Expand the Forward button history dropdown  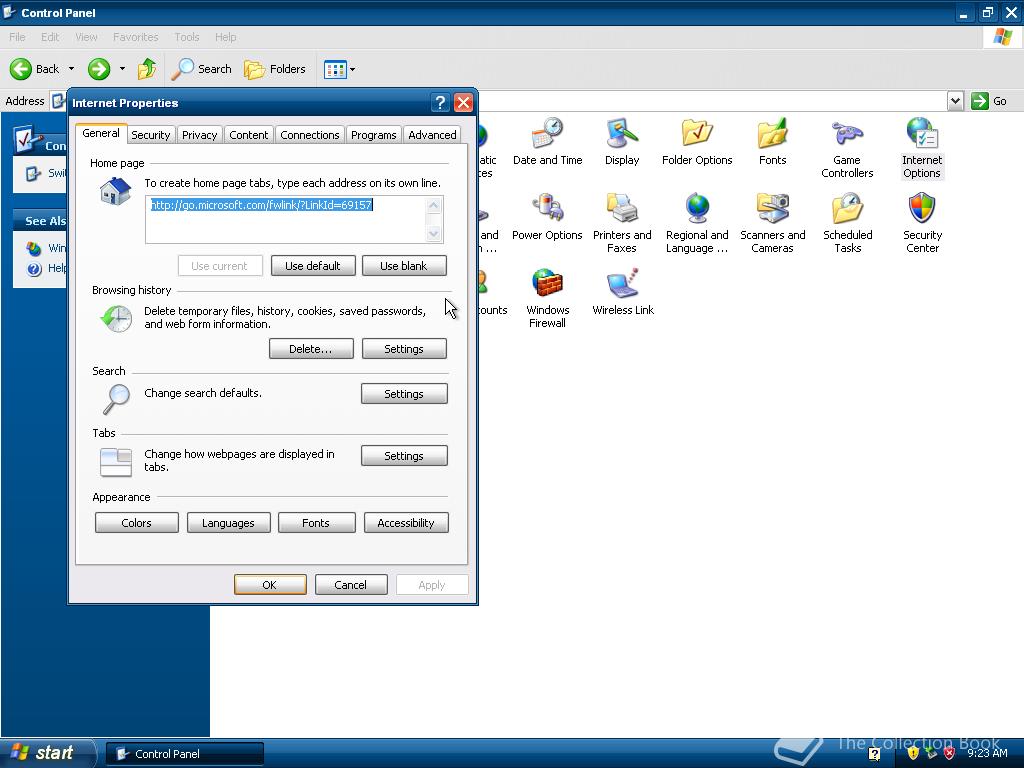(122, 69)
